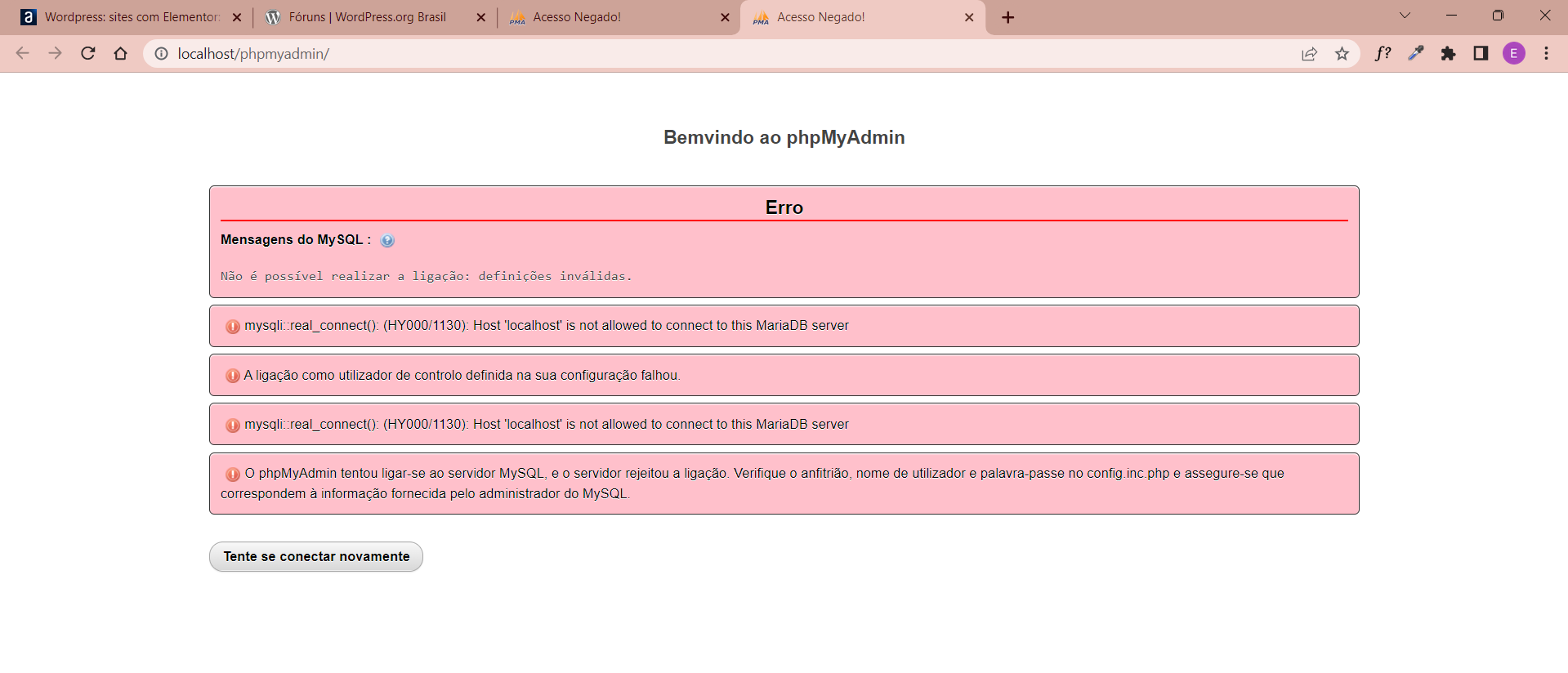This screenshot has width=1568, height=673.
Task: Share this page icon
Action: point(1309,54)
